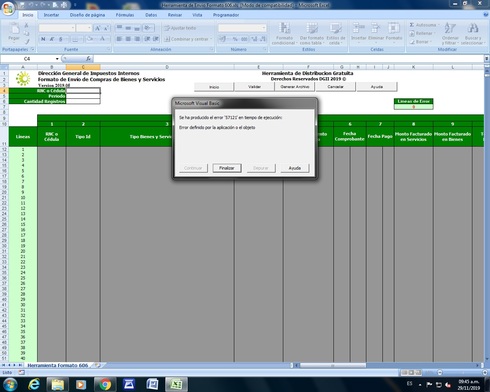This screenshot has width=490, height=392.
Task: Toggle bold N formatting button
Action: 43,39
